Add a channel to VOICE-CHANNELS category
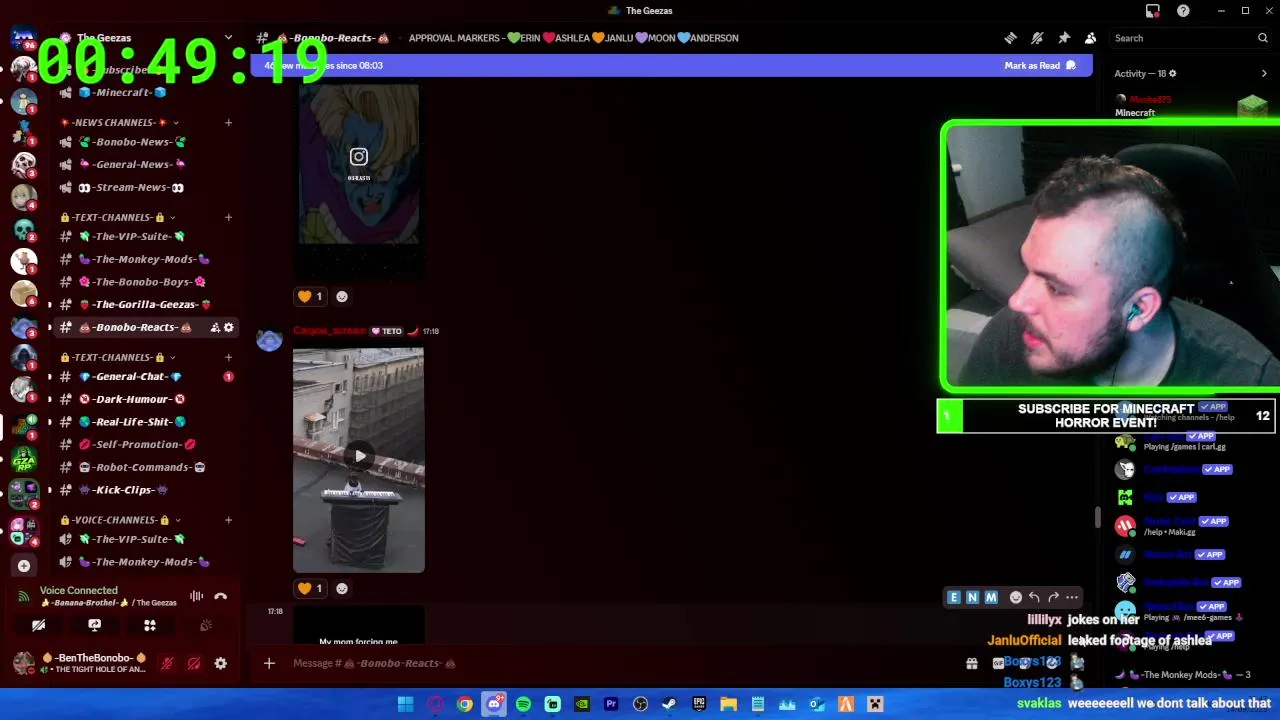Screen dimensions: 1280x720 tap(228, 520)
